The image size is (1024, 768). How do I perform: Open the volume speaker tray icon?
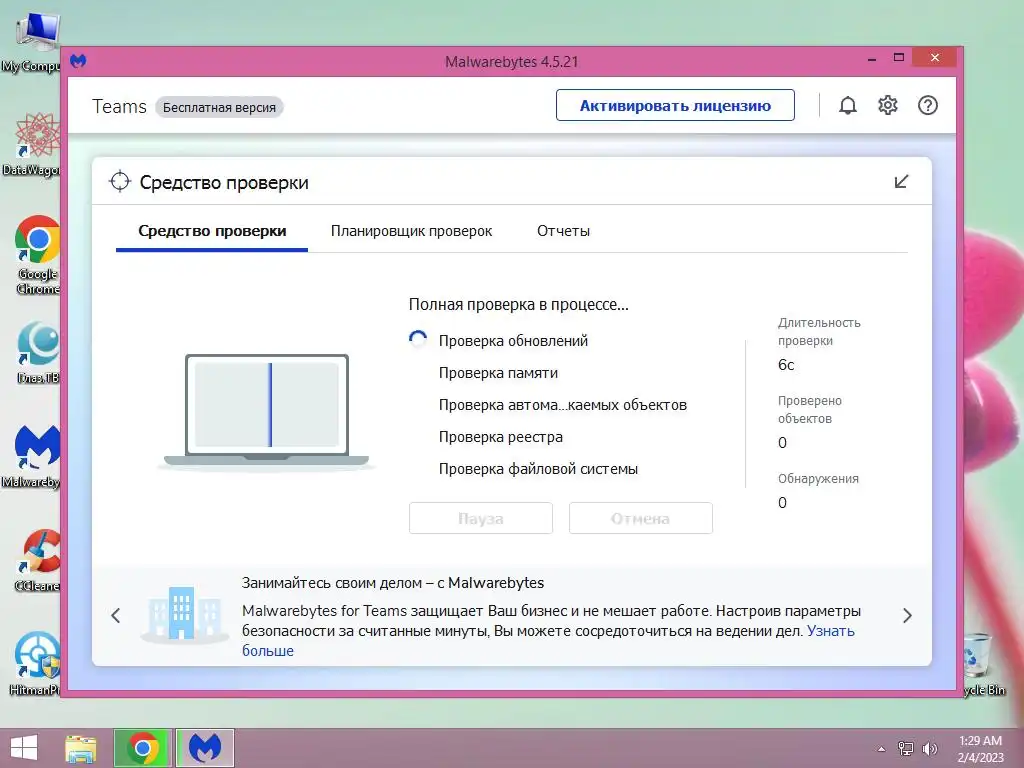(929, 749)
